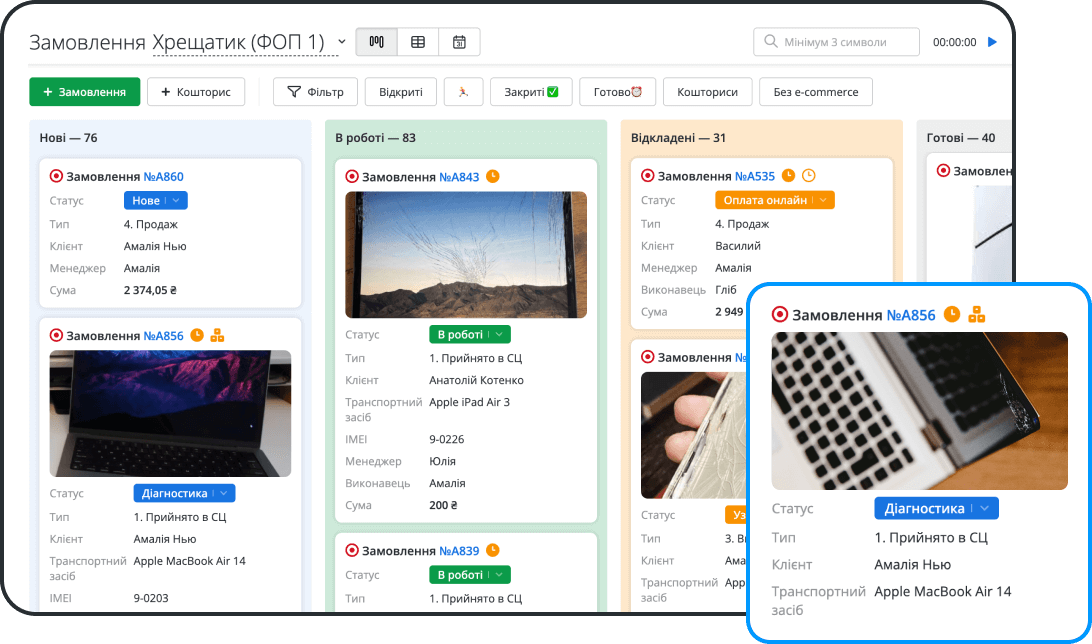Open the Кошториси filter tab
This screenshot has height=644, width=1092.
pos(707,92)
